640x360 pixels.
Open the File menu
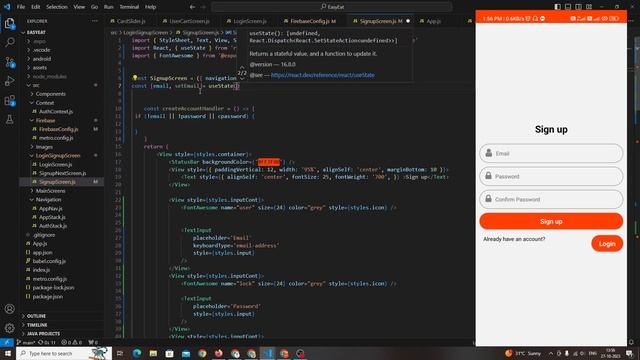point(21,7)
